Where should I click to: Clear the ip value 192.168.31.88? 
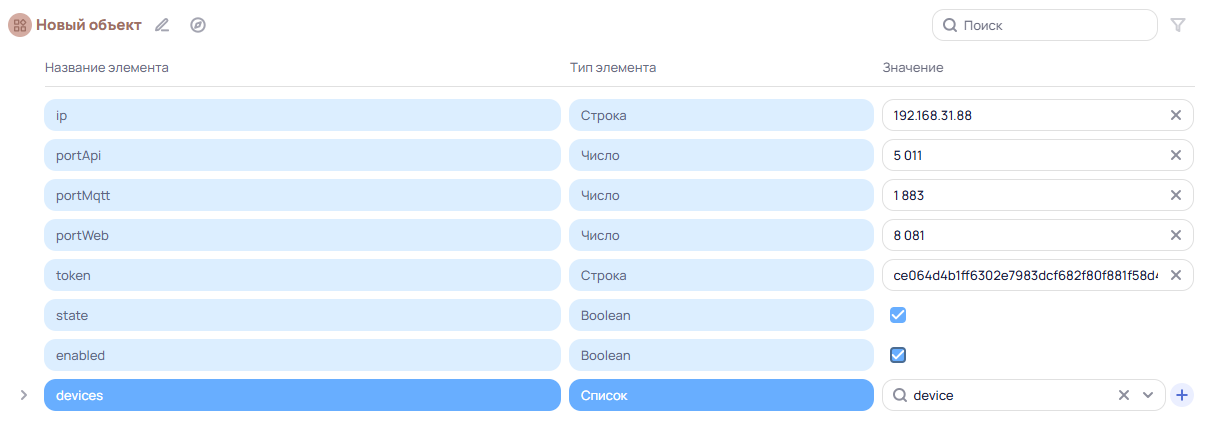[x=1176, y=115]
